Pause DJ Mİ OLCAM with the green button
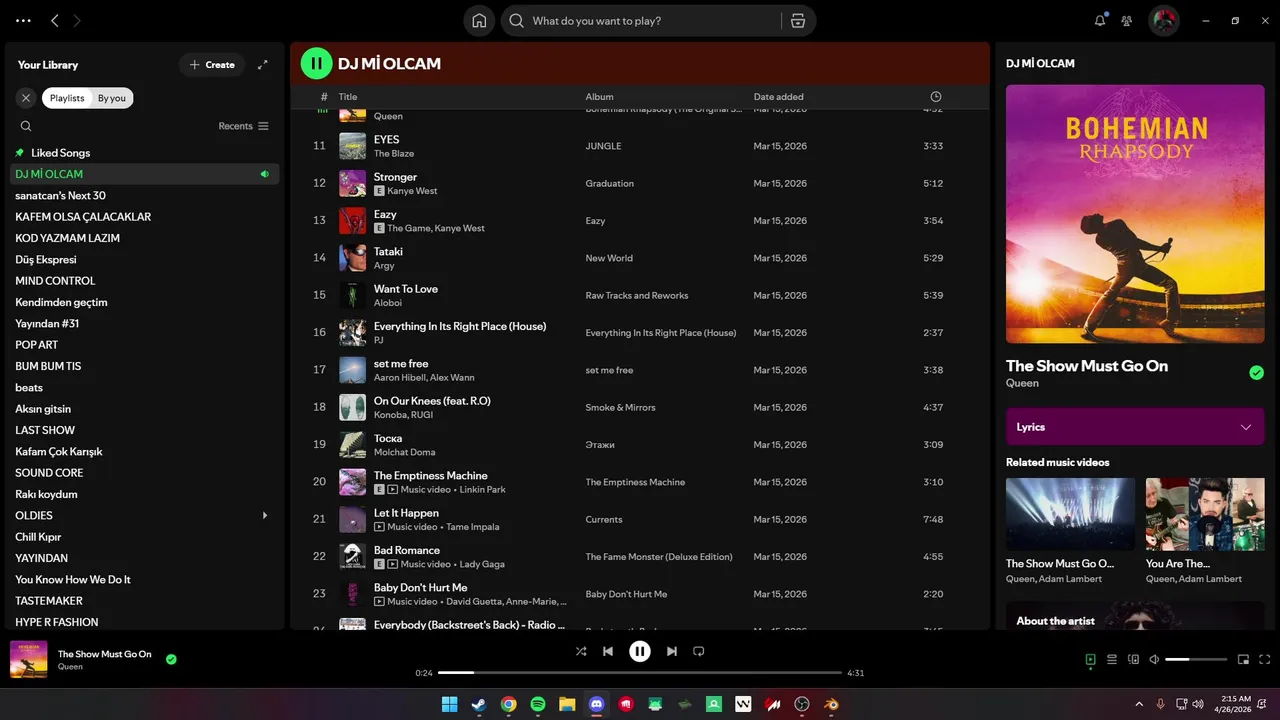1280x720 pixels. tap(316, 64)
